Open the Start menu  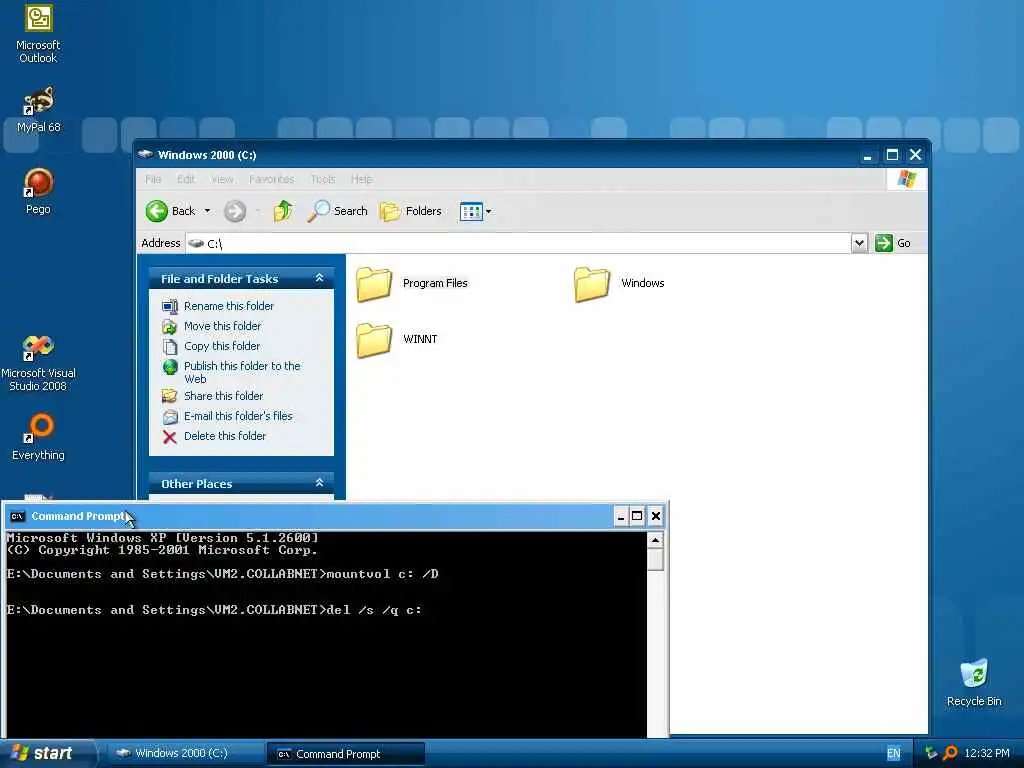pyautogui.click(x=47, y=753)
